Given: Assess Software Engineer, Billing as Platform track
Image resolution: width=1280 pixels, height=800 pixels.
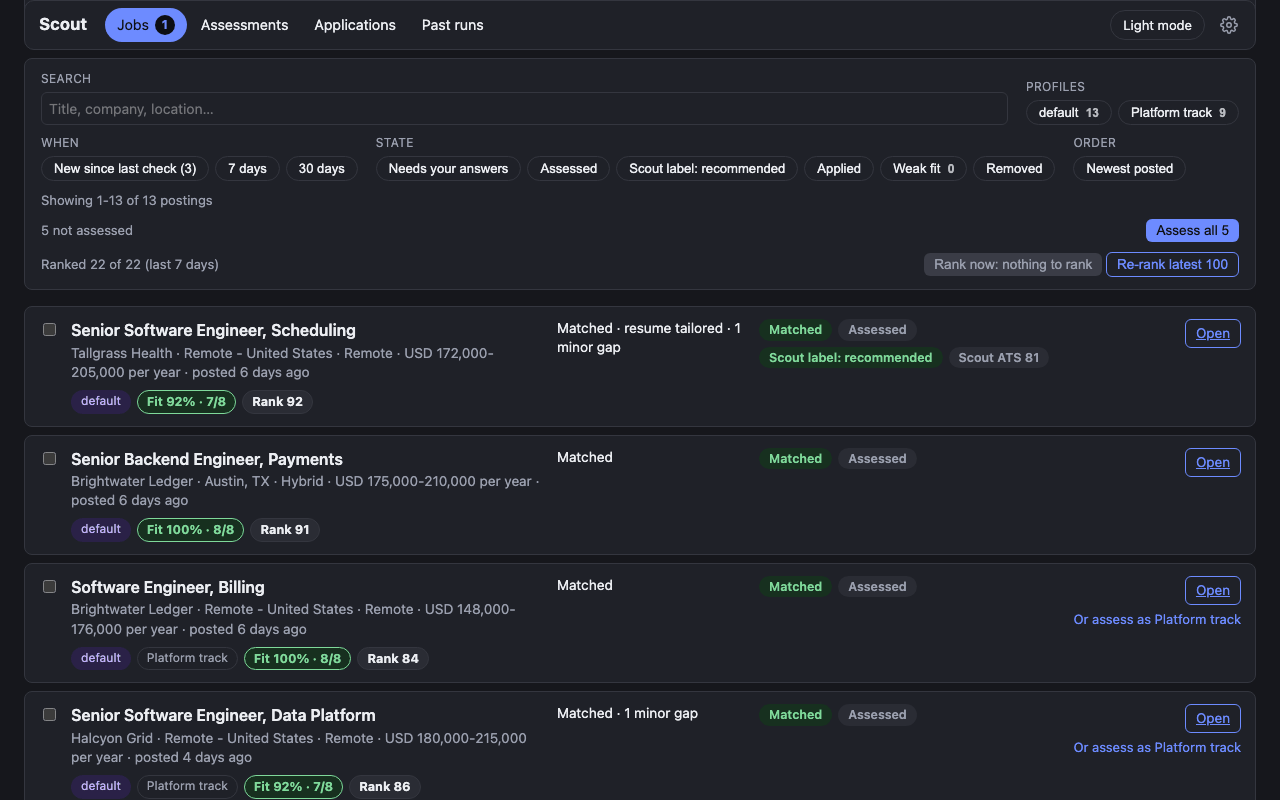Looking at the screenshot, I should pos(1157,620).
